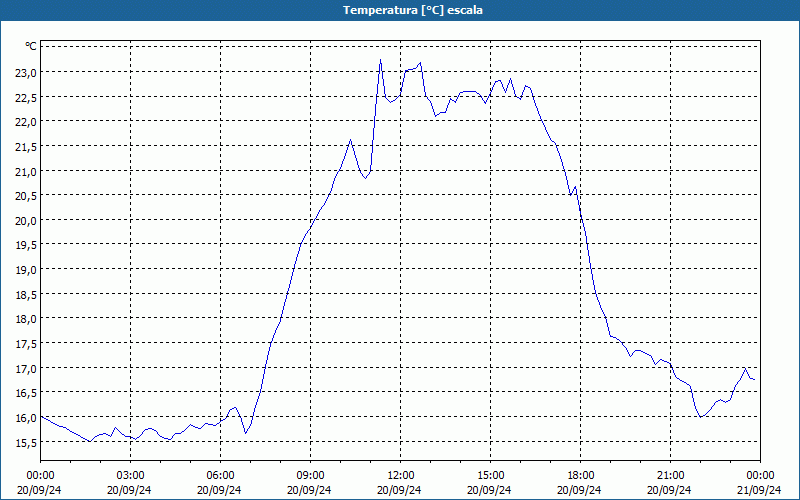Select the 20/09/24 date under 12:00
This screenshot has width=800, height=500.
click(399, 490)
